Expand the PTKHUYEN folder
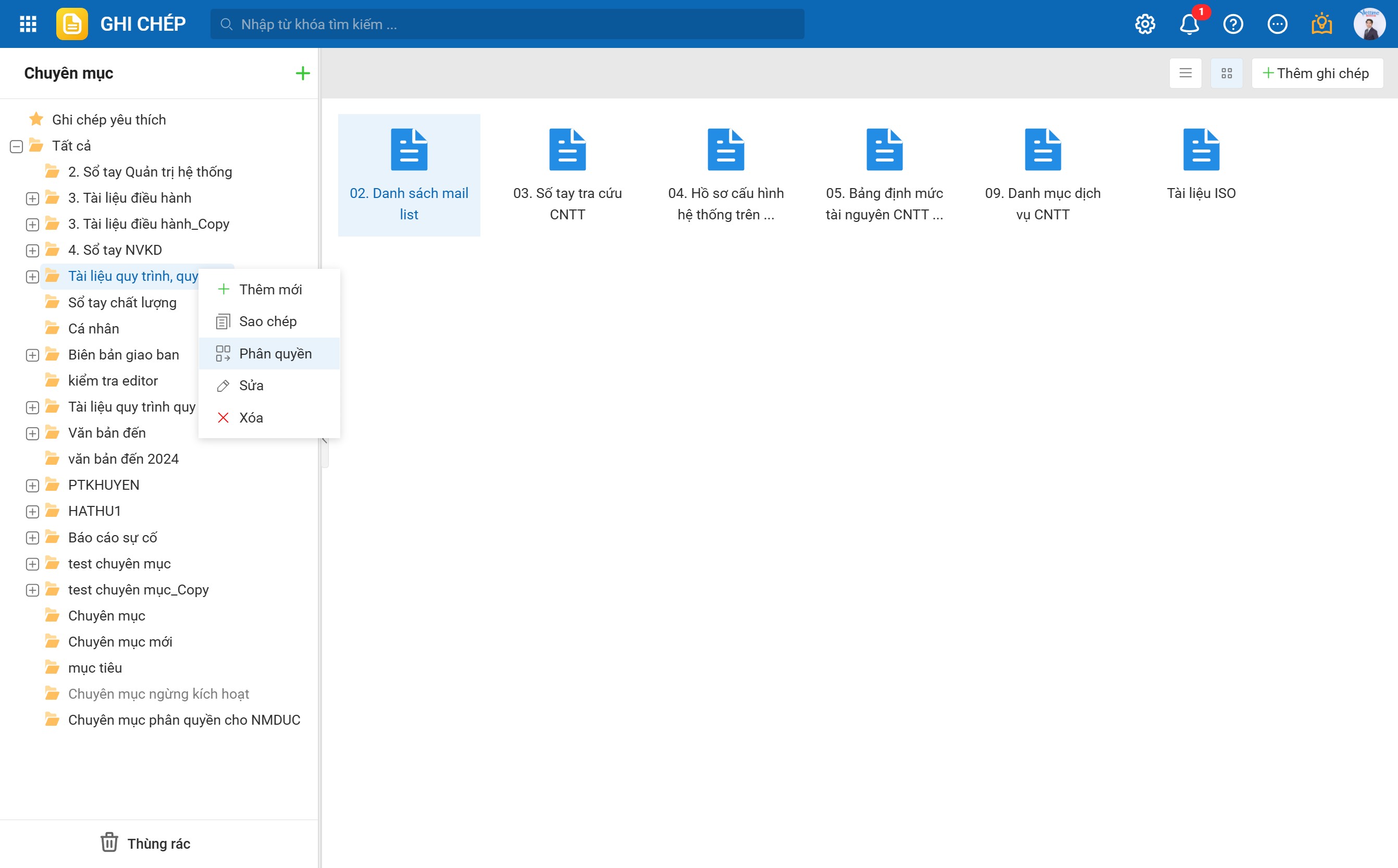This screenshot has width=1398, height=868. (33, 486)
